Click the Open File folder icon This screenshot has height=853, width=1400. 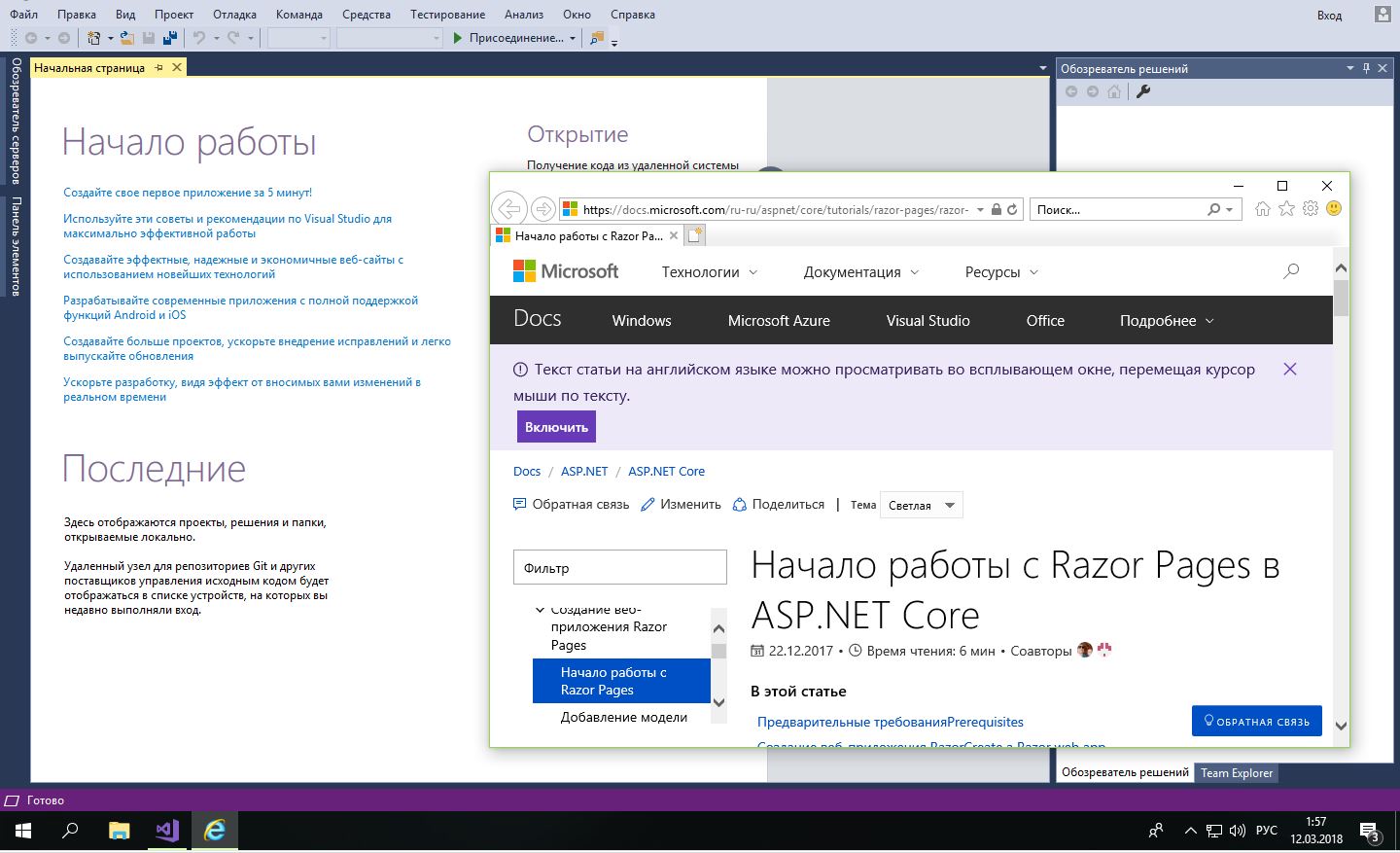click(x=126, y=38)
